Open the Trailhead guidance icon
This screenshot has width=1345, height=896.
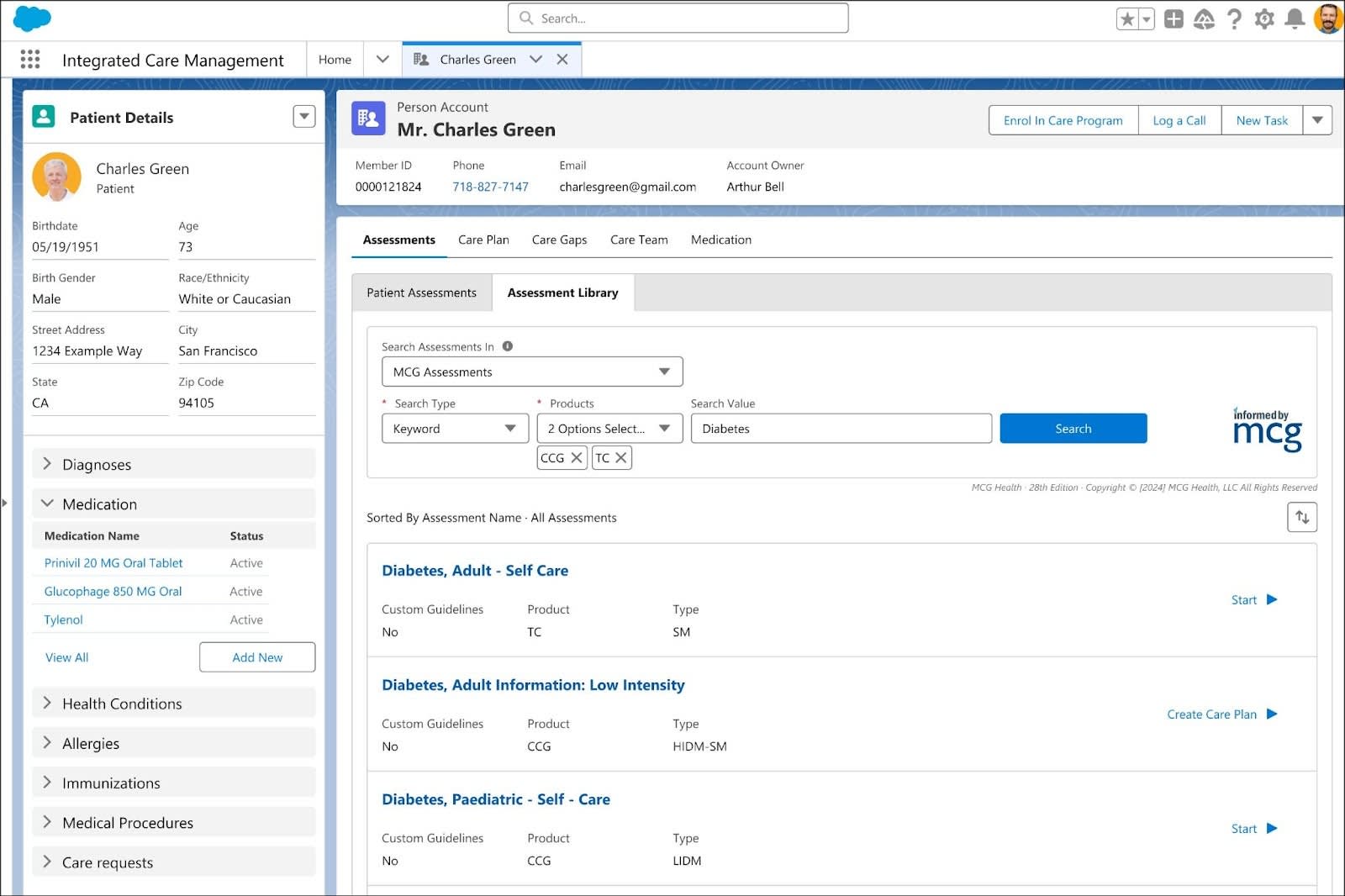pyautogui.click(x=1204, y=18)
